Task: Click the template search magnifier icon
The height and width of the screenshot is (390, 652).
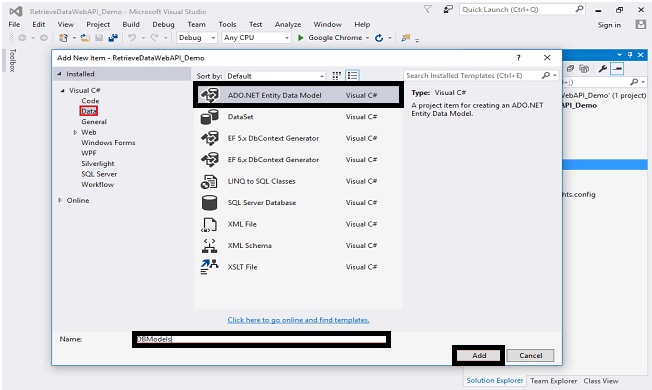Action: 546,75
